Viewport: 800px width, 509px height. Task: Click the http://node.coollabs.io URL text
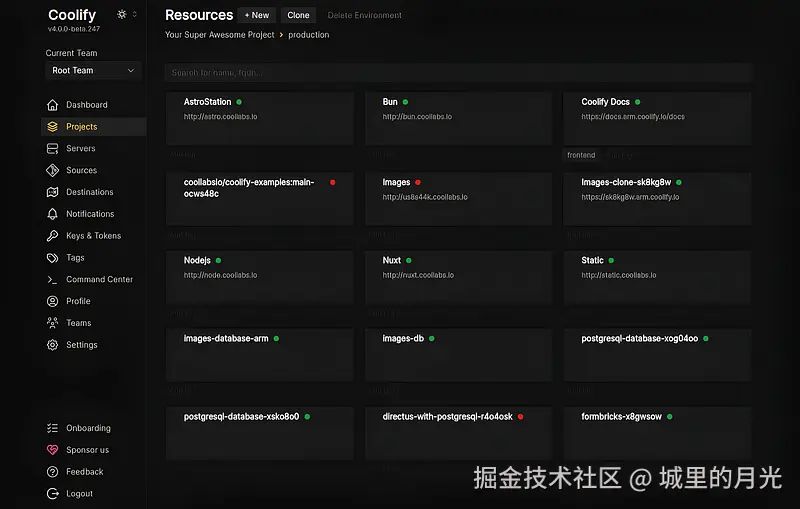tap(220, 275)
